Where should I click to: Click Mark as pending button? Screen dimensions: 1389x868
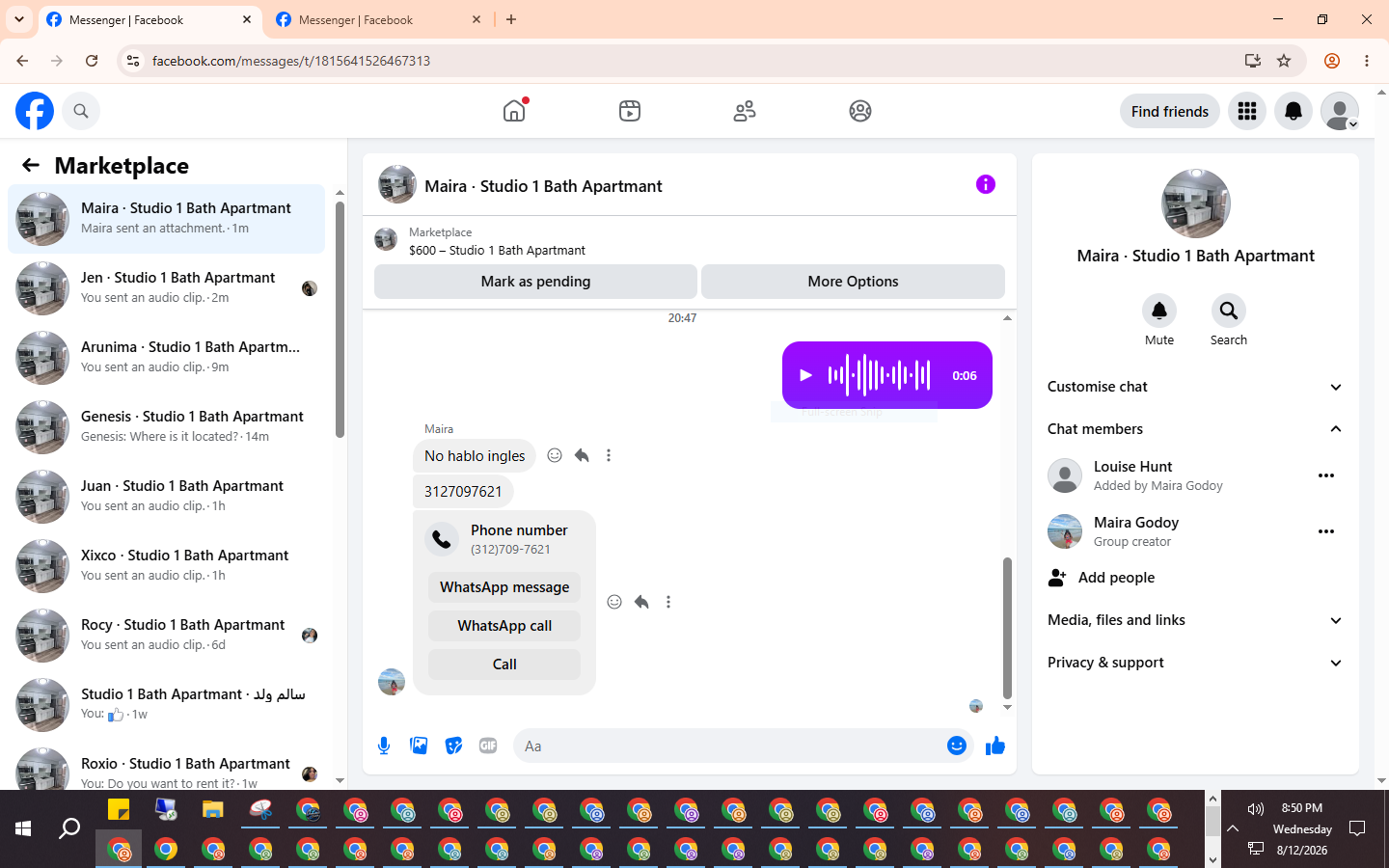point(535,282)
